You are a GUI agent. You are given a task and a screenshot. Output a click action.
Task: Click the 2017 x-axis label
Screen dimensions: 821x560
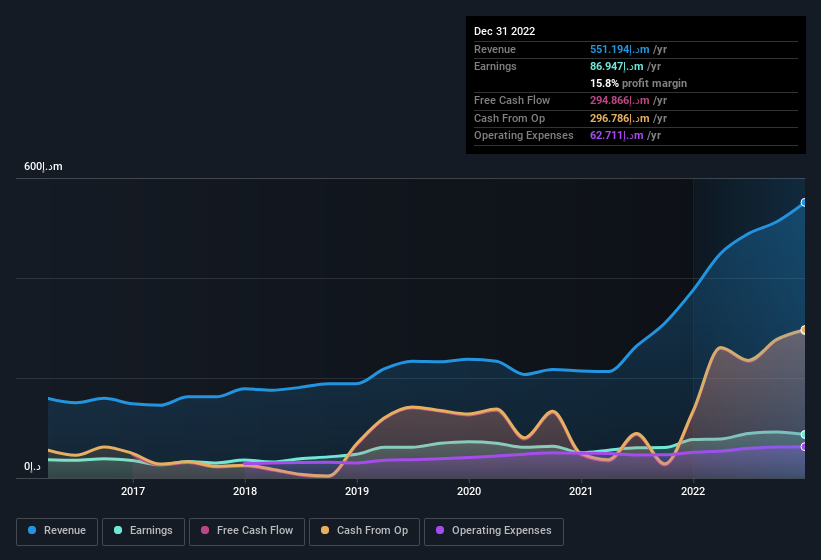(x=133, y=491)
